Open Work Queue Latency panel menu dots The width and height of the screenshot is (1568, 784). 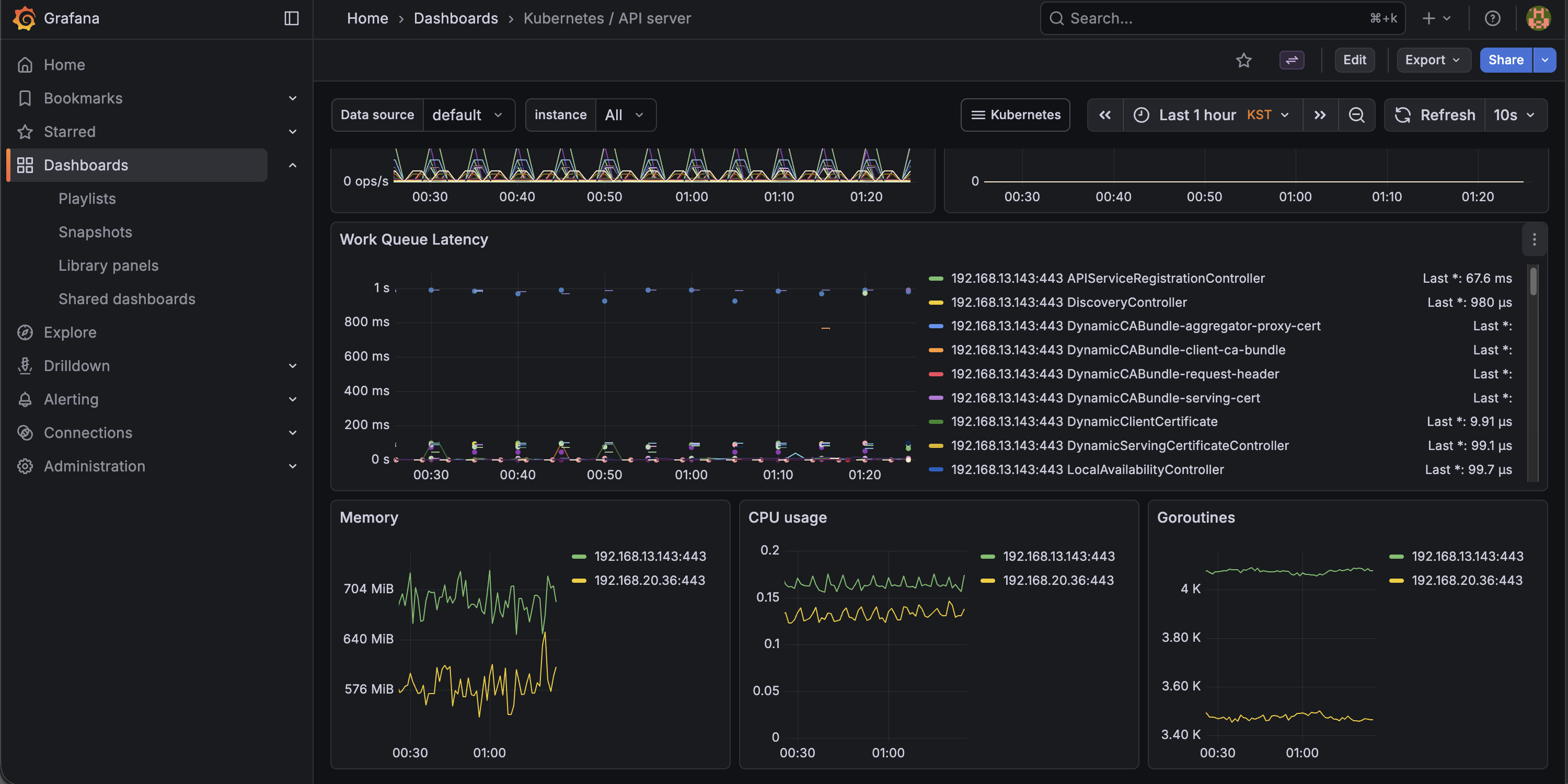[x=1534, y=240]
